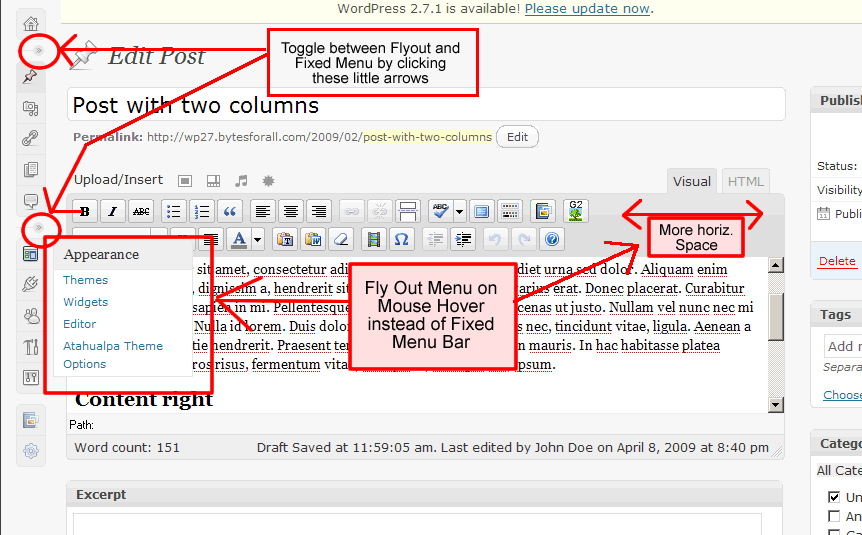Screen dimensions: 862x535
Task: Open the spellchecker language dropdown arrow
Action: [459, 211]
